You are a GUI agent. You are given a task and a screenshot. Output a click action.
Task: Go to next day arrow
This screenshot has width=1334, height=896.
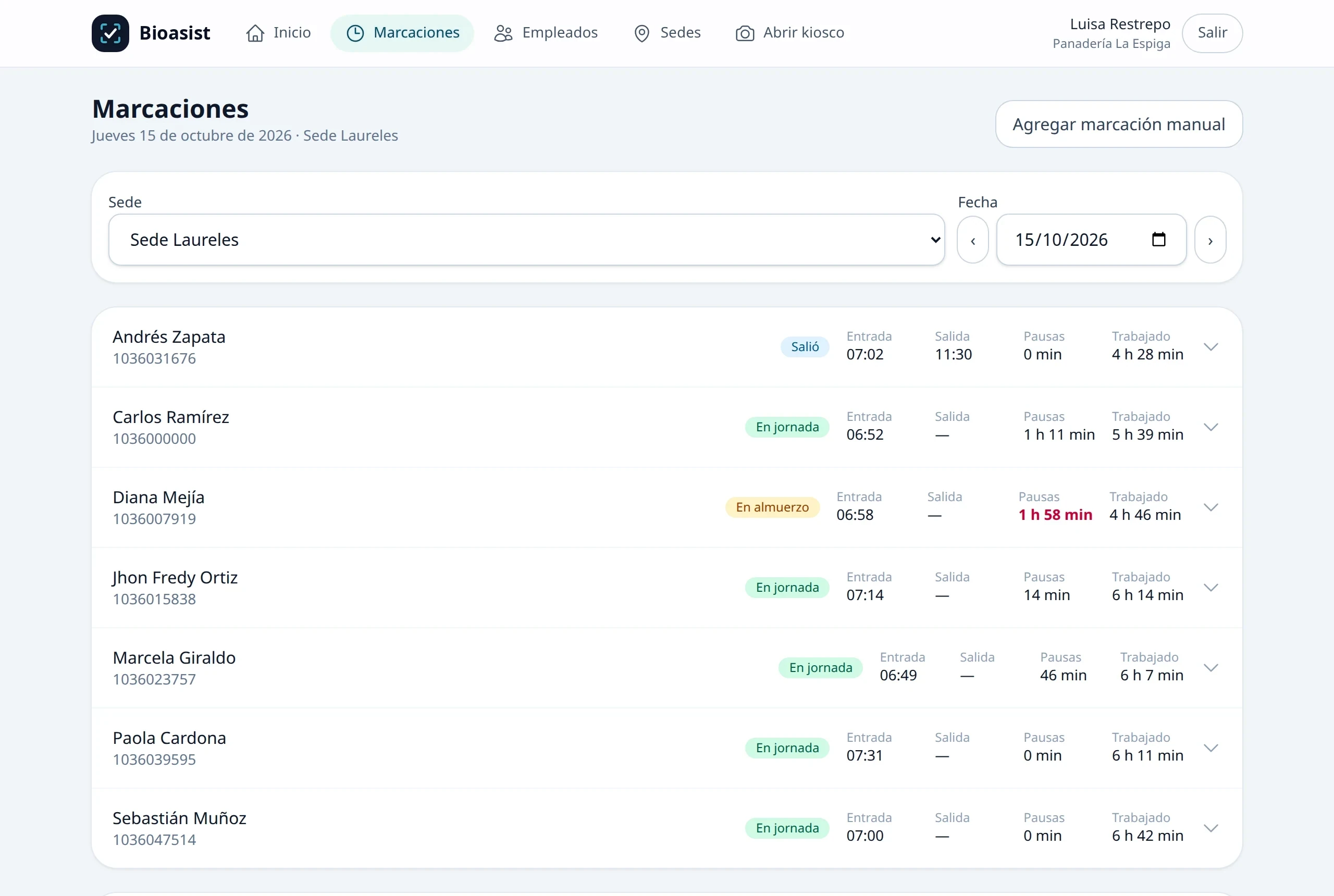tap(1210, 240)
